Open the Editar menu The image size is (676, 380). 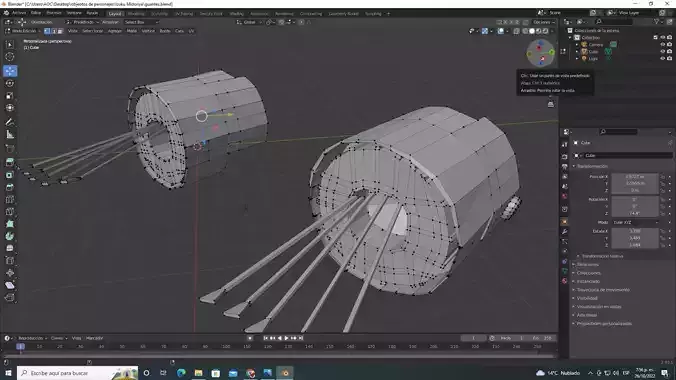click(36, 13)
